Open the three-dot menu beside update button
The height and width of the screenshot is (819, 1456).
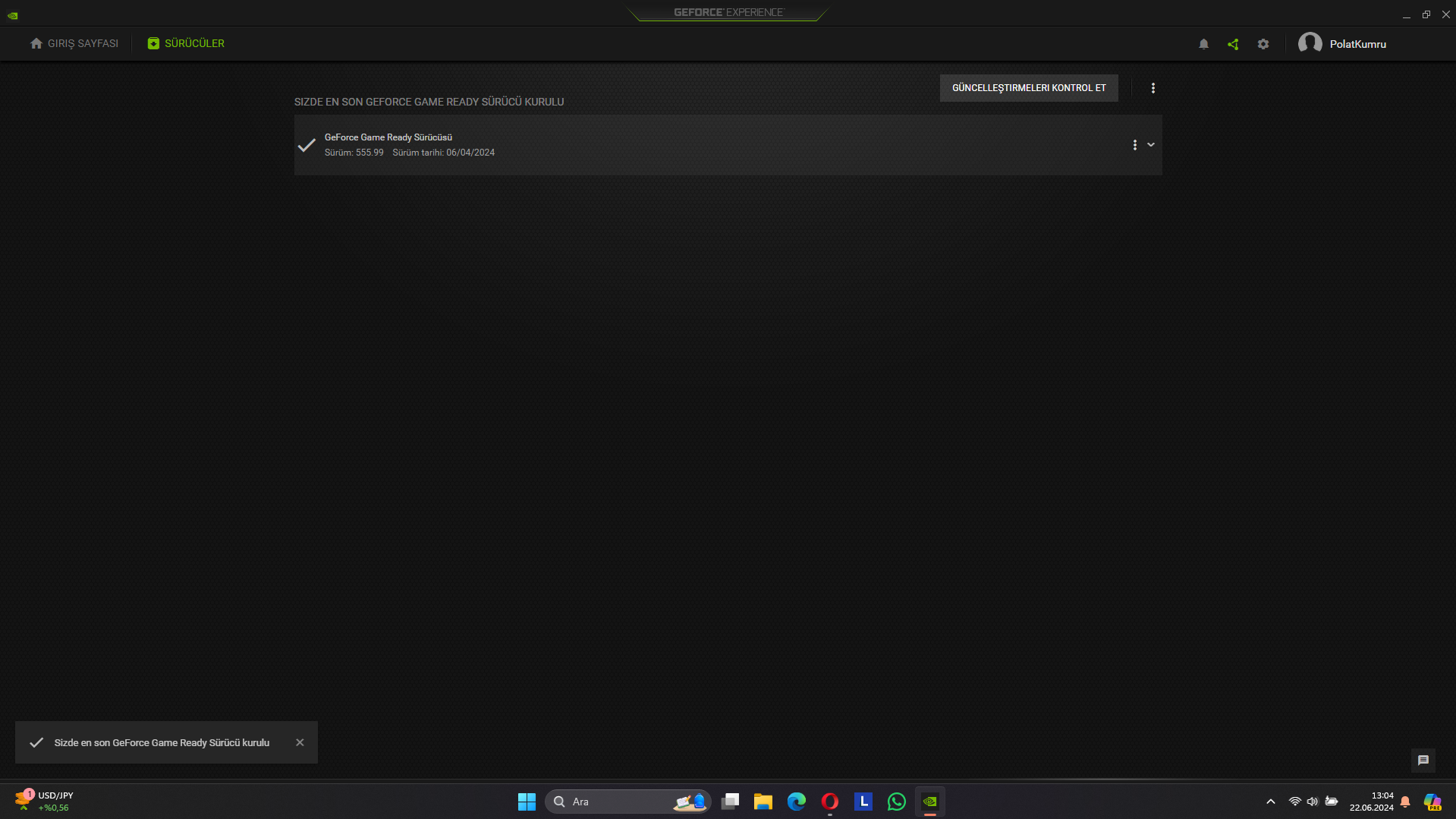coord(1153,88)
